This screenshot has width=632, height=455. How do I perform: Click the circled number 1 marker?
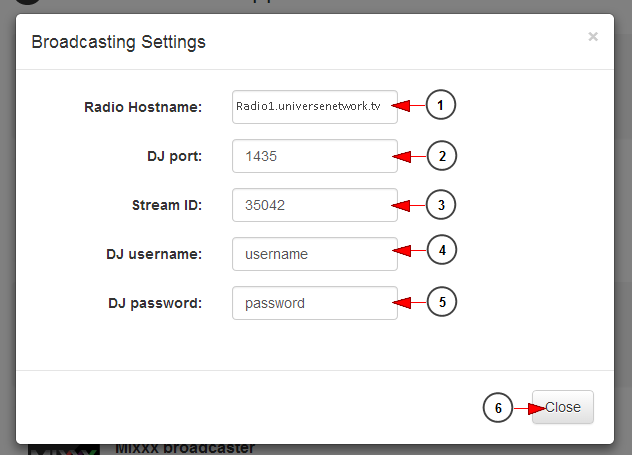[441, 105]
